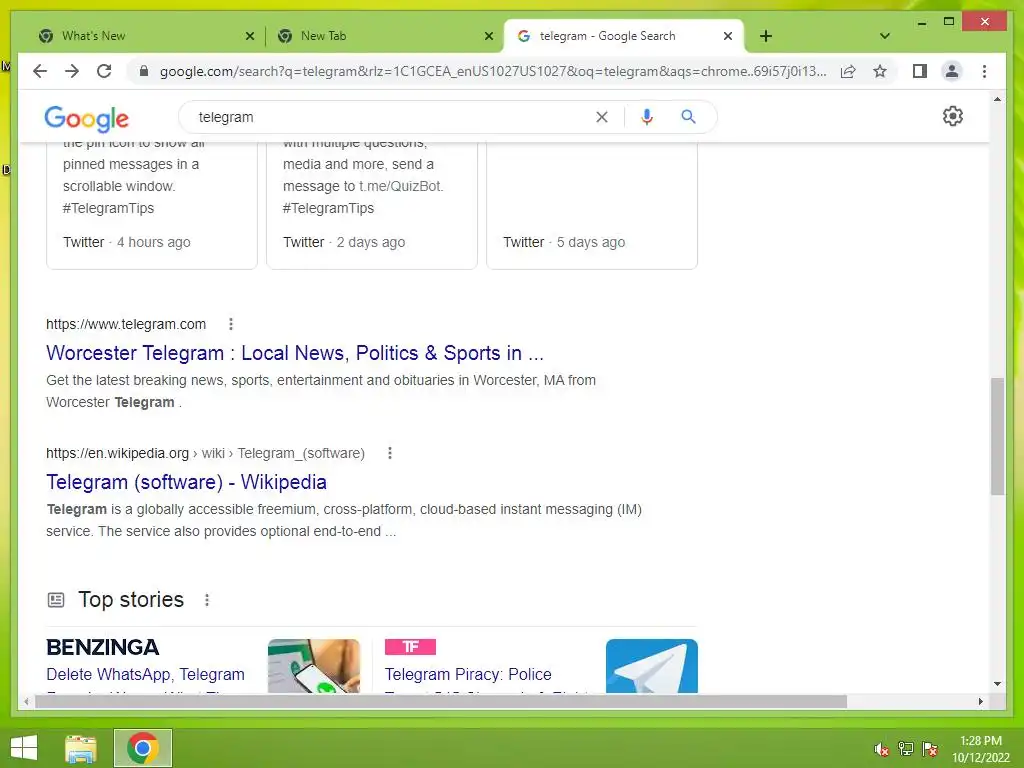
Task: Open Chrome three-dot menu
Action: pos(984,71)
